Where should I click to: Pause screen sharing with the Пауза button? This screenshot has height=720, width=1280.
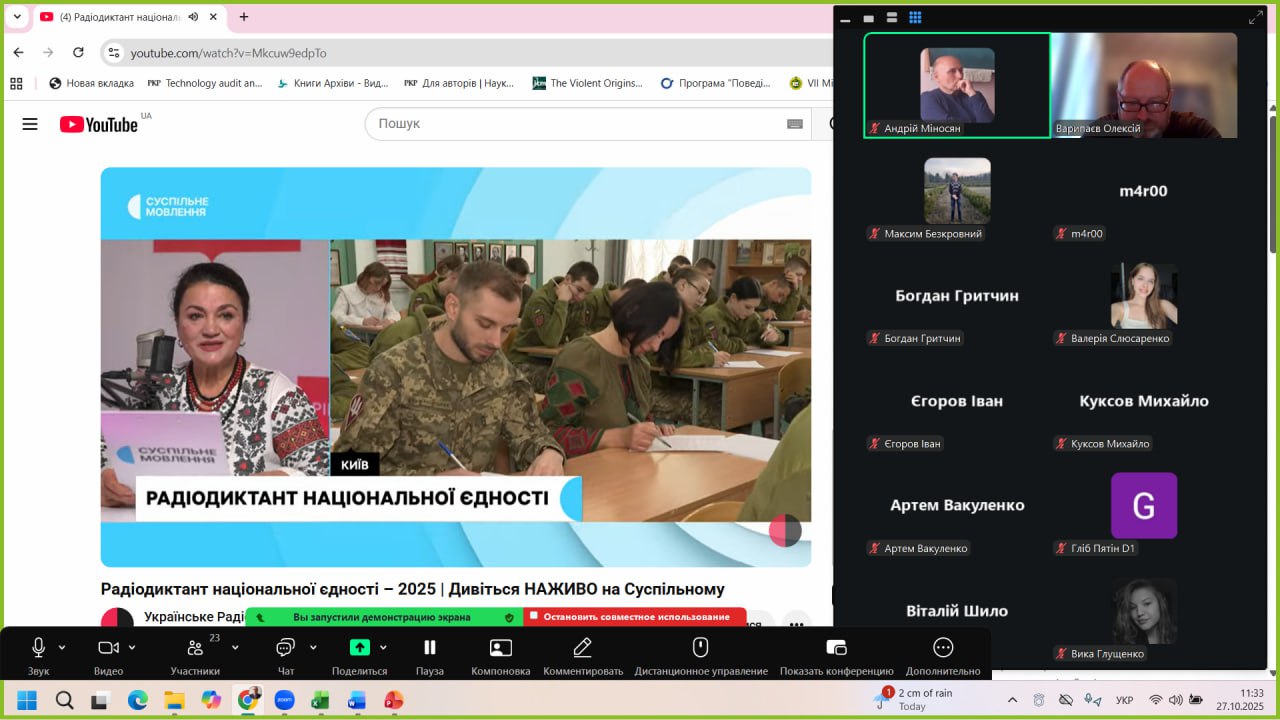pos(429,648)
